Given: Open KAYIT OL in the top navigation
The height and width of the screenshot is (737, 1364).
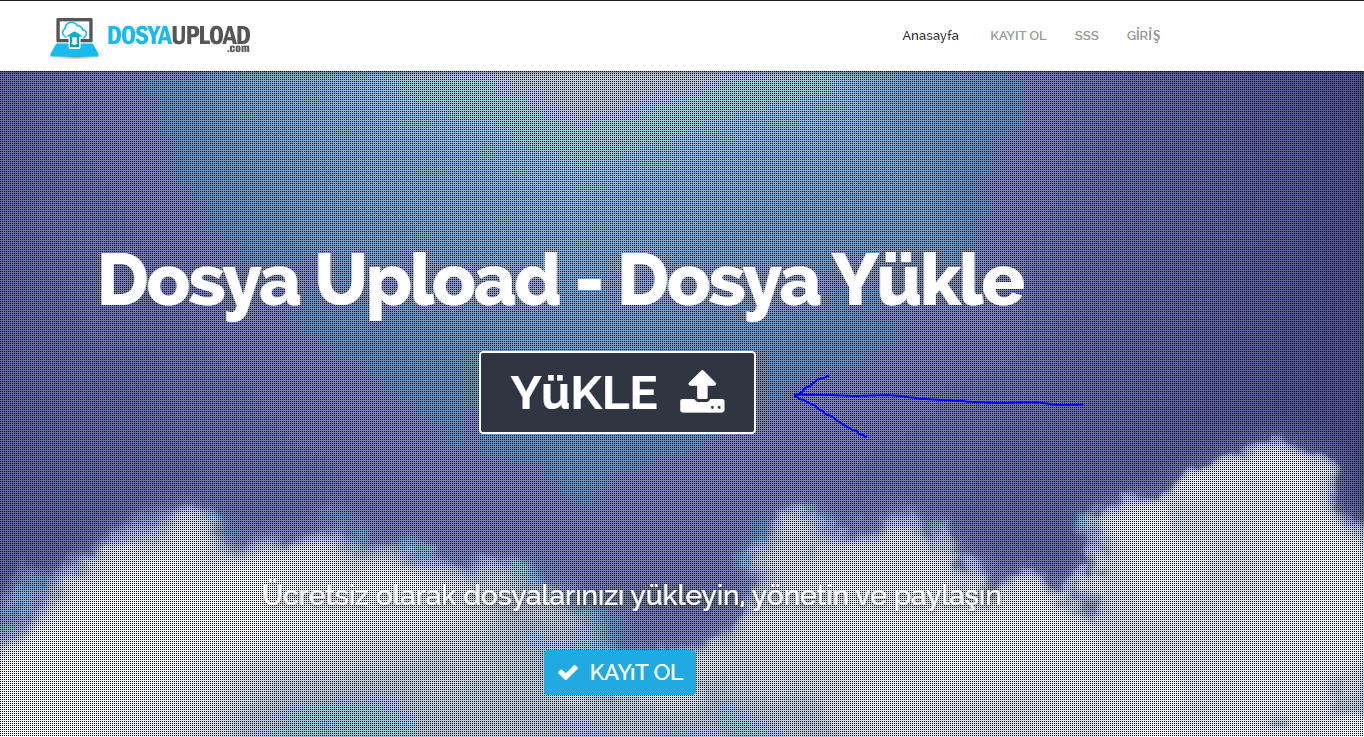Looking at the screenshot, I should click(1018, 36).
